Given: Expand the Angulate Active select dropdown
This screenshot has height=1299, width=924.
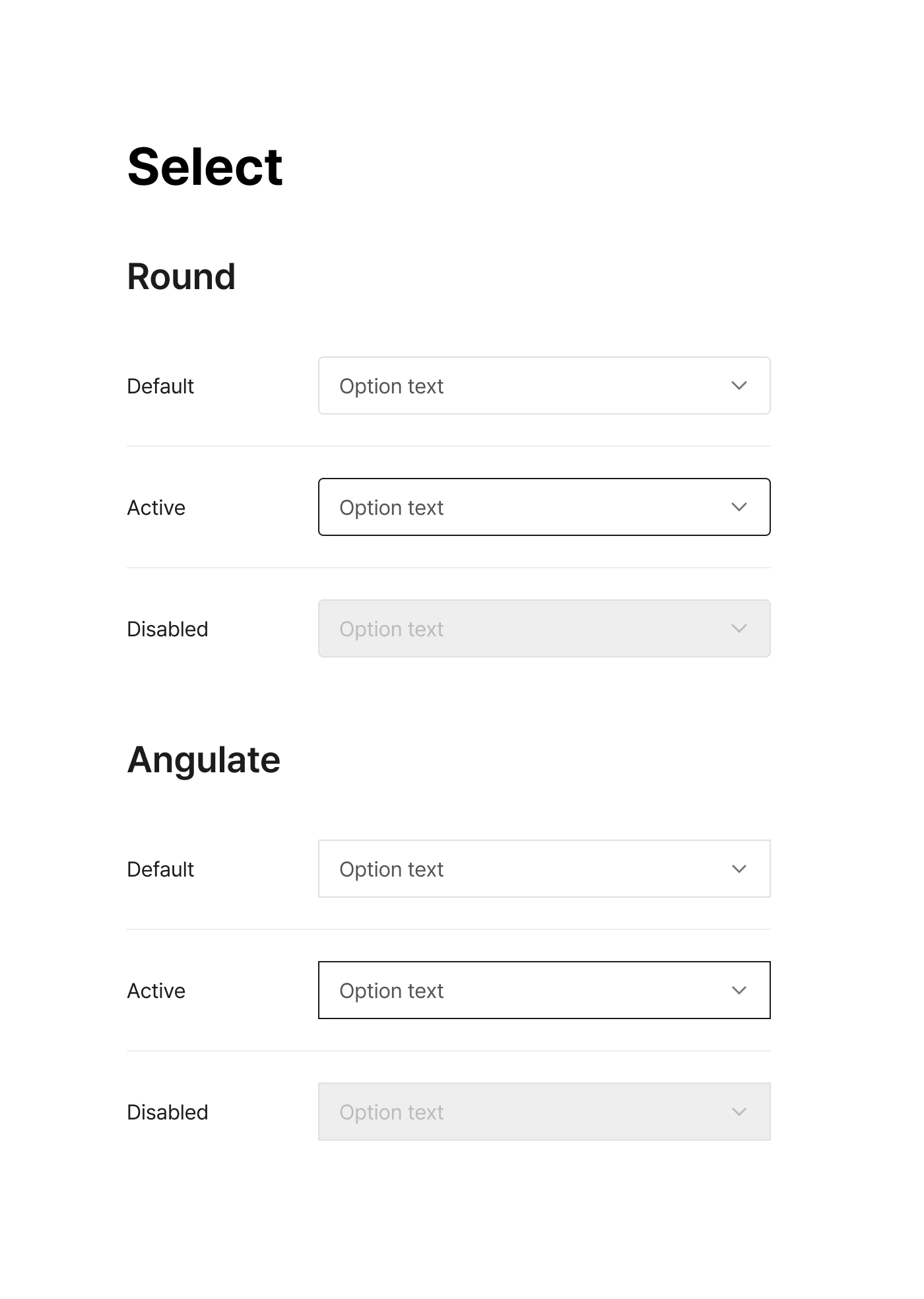Looking at the screenshot, I should [x=544, y=990].
